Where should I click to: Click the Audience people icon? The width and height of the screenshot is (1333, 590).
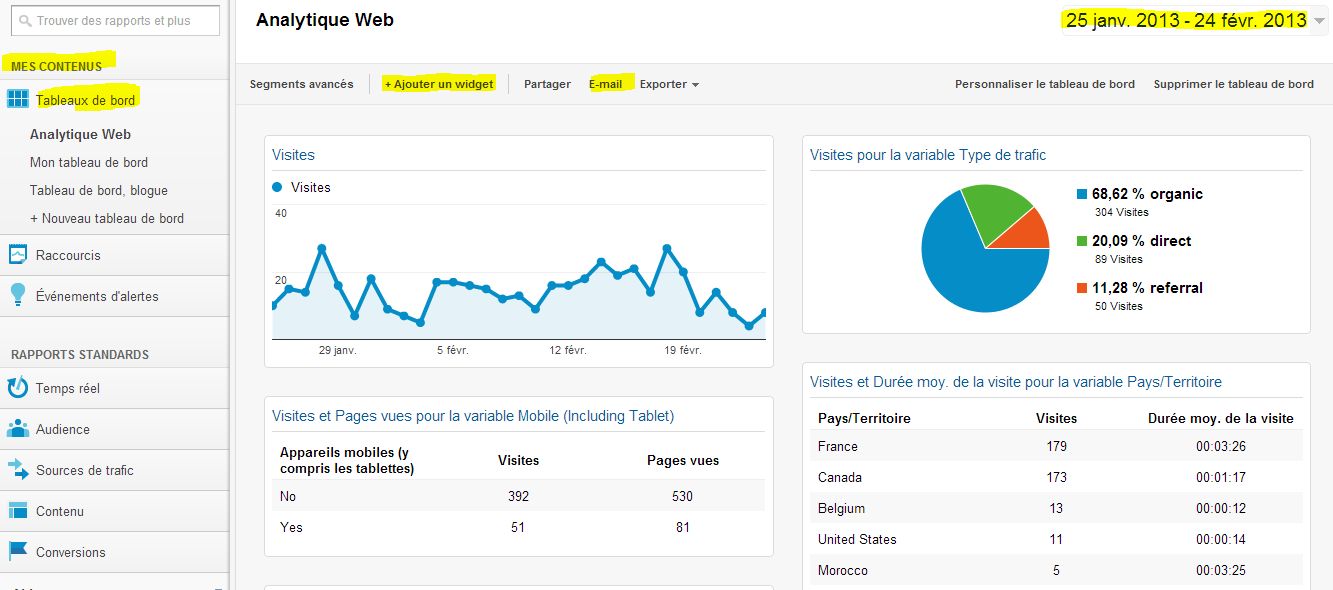point(17,429)
